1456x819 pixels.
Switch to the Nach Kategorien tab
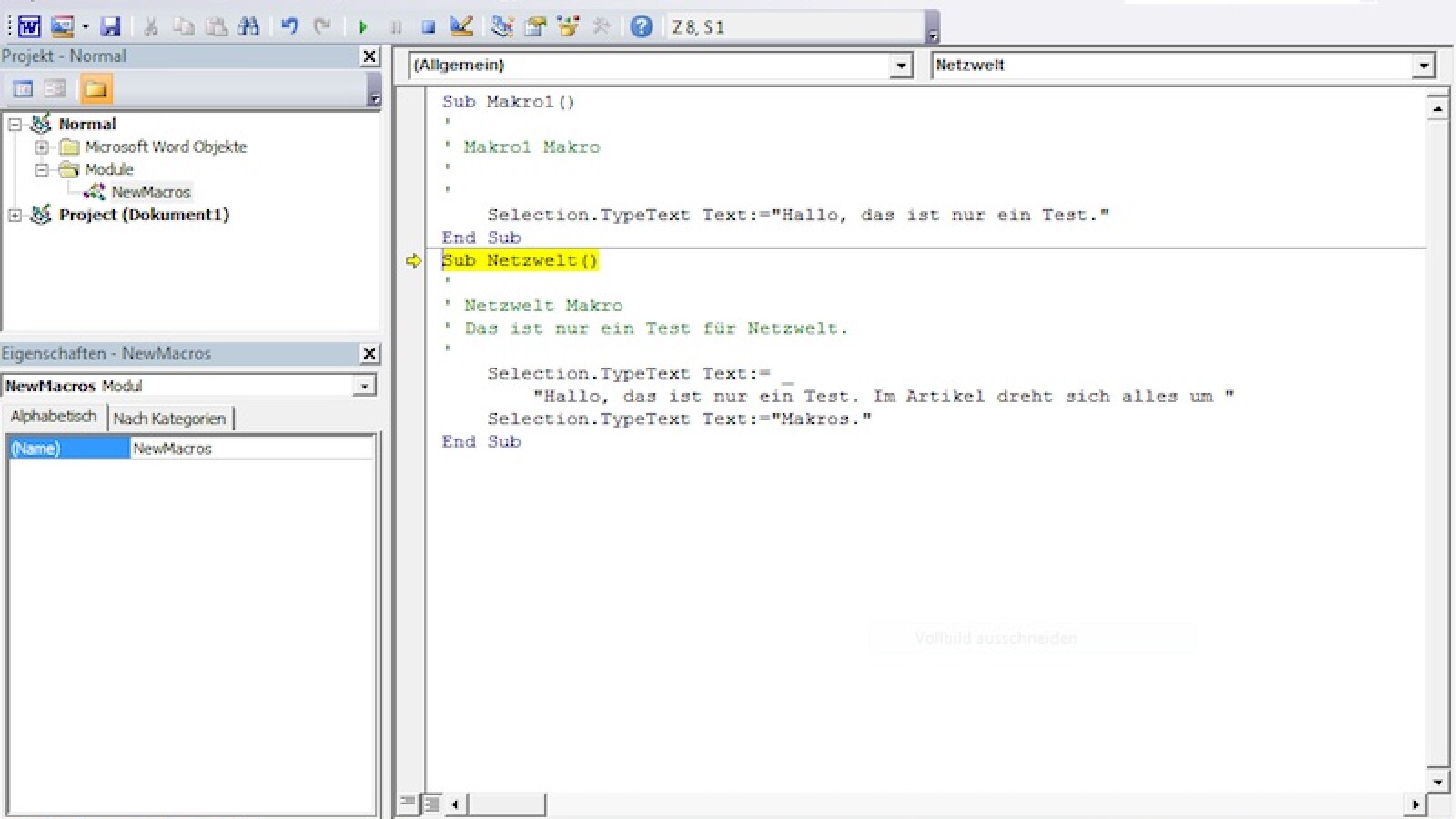point(169,419)
